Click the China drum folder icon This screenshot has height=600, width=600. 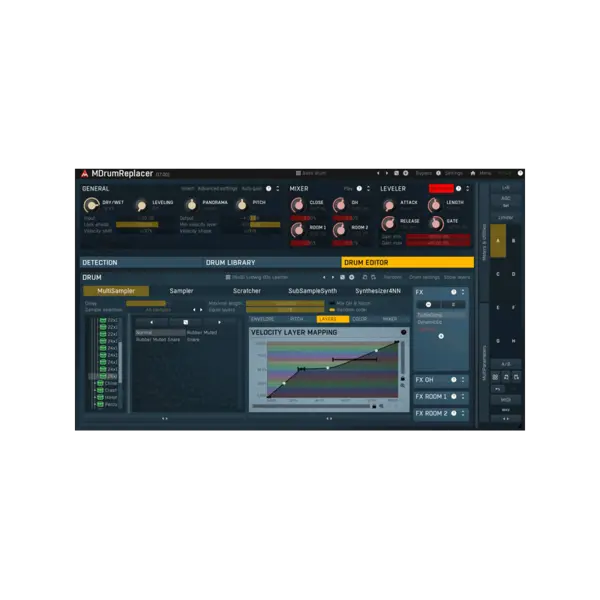point(100,383)
